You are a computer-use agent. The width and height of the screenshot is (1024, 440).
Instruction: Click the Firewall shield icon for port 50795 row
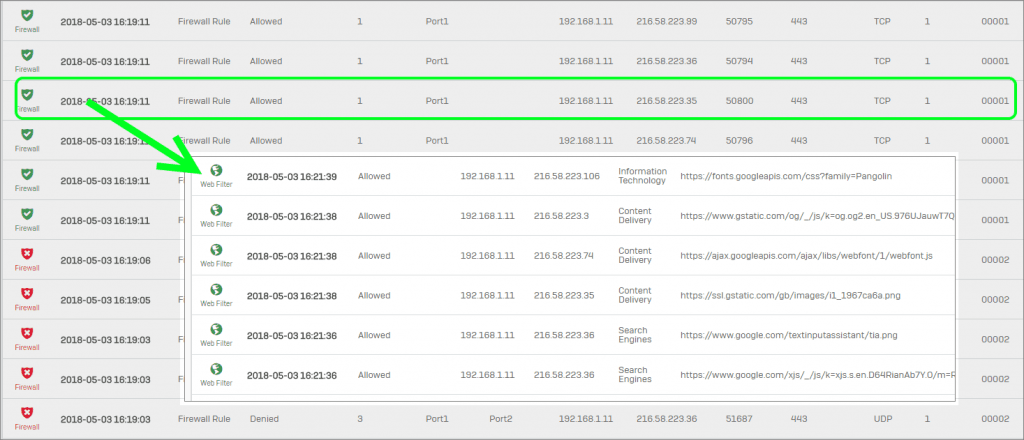tap(27, 15)
